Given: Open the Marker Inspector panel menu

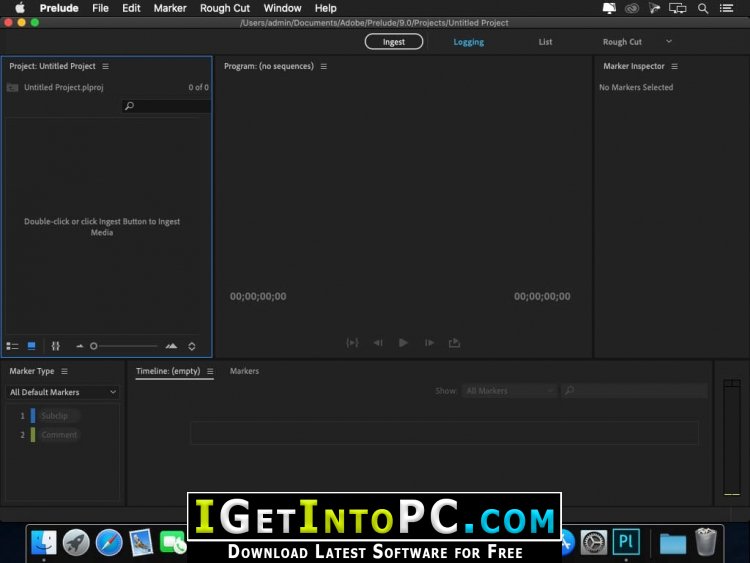Looking at the screenshot, I should click(x=674, y=66).
